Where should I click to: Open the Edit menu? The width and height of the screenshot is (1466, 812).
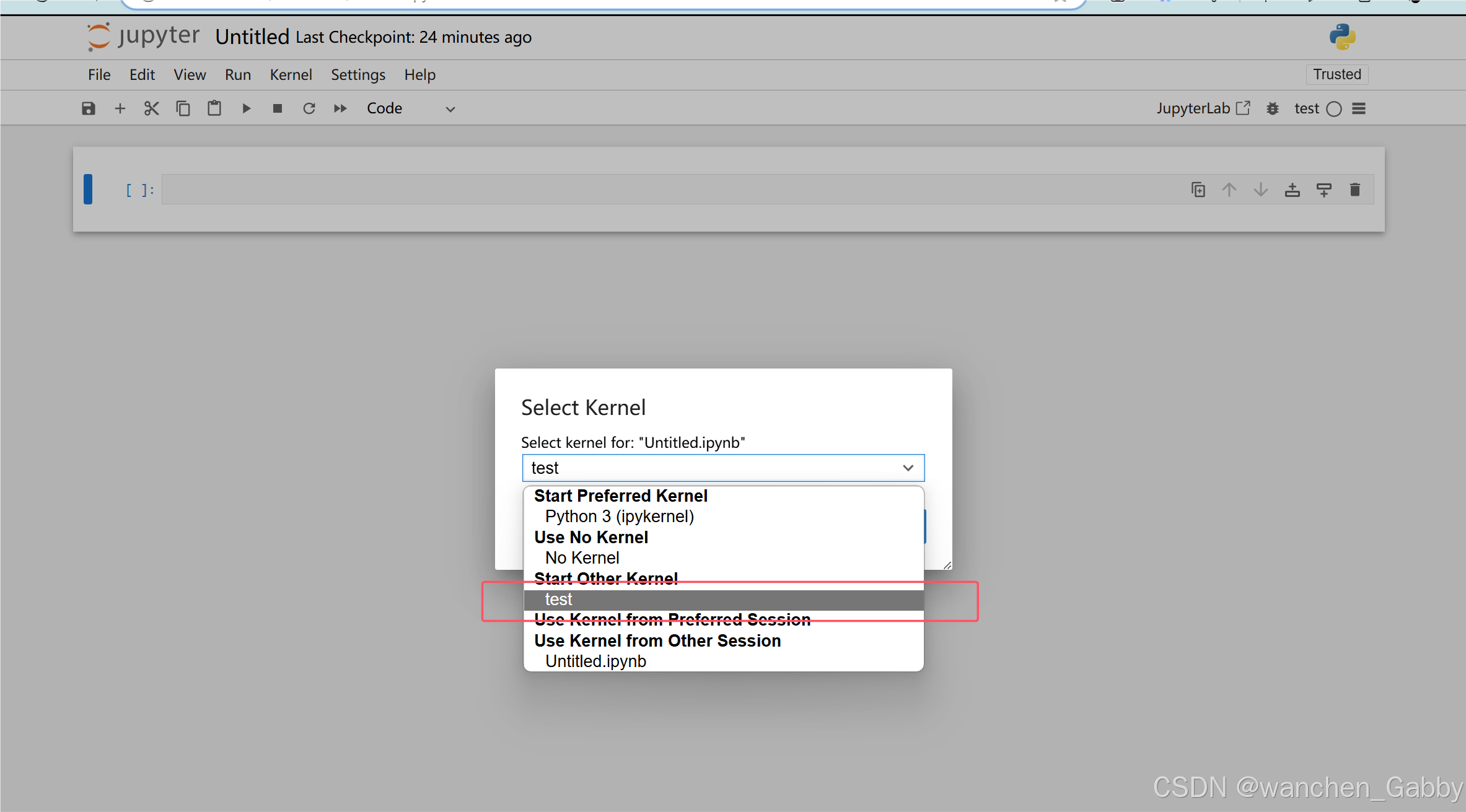[142, 75]
